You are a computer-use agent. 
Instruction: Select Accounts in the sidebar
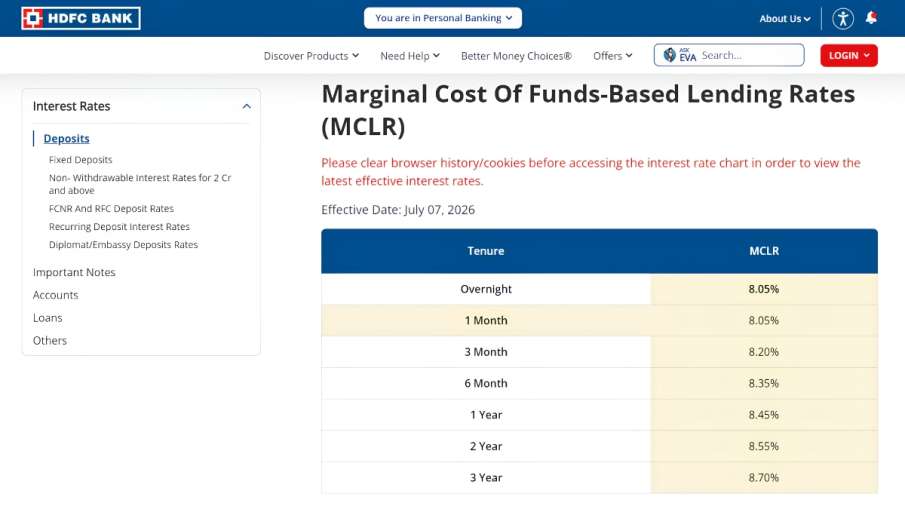[x=55, y=295]
